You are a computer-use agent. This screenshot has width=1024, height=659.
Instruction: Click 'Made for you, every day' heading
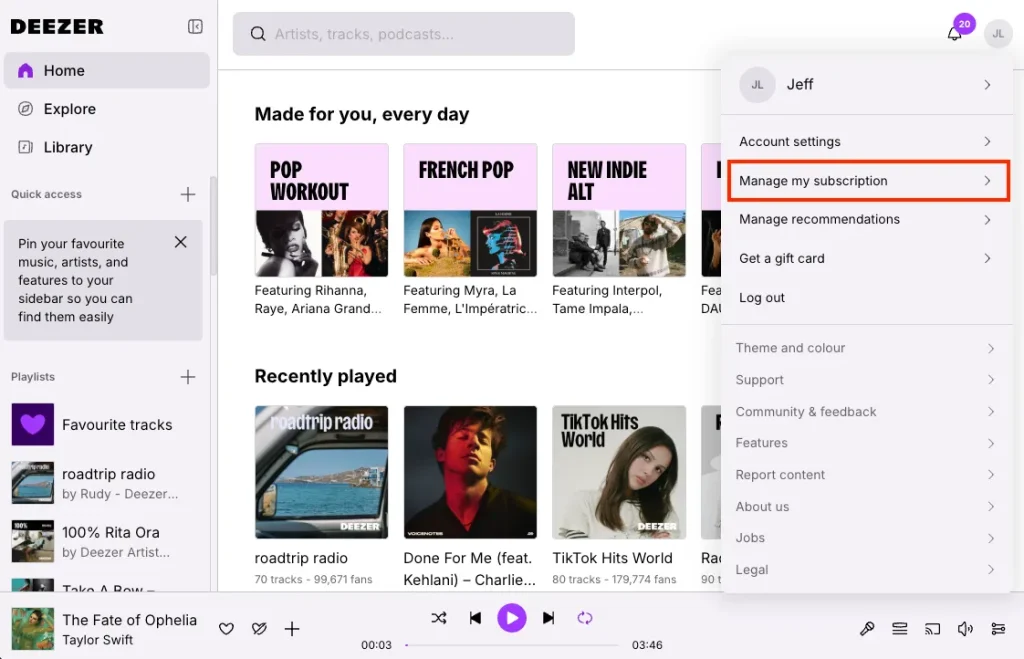362,114
